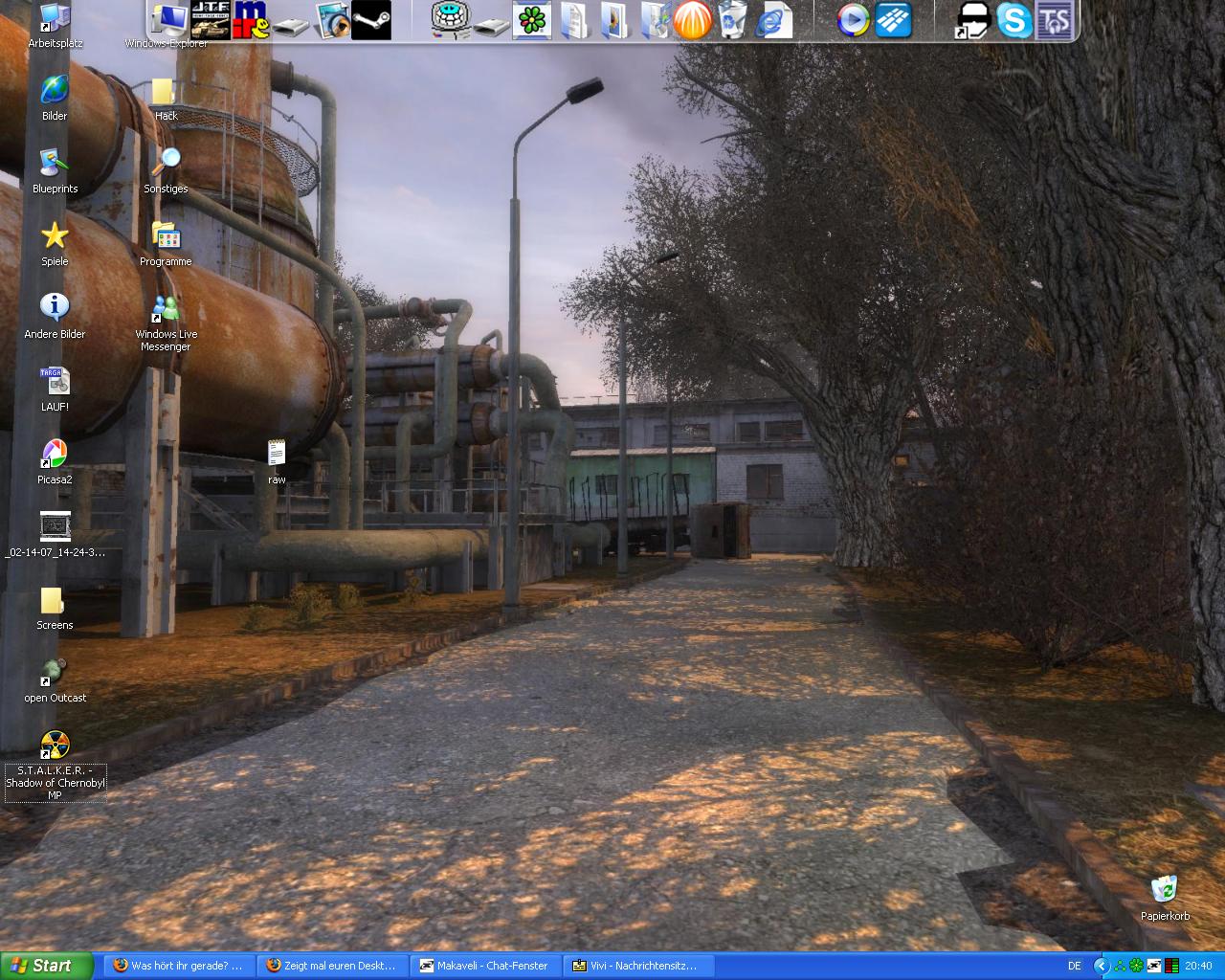Open the gray drive icon beside mIRC
The width and height of the screenshot is (1225, 980).
[x=291, y=26]
